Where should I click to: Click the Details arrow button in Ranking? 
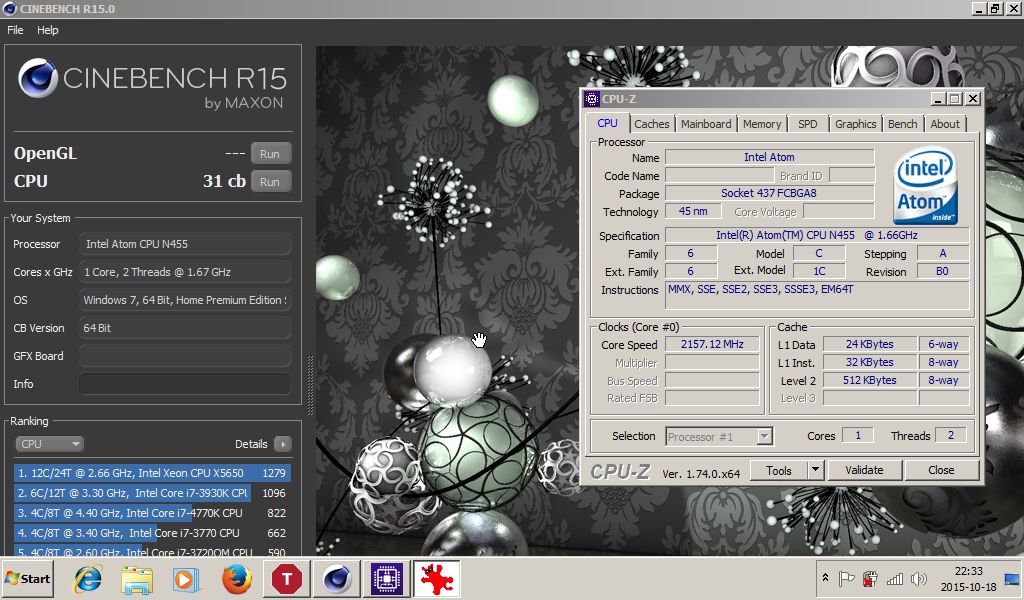pos(283,444)
